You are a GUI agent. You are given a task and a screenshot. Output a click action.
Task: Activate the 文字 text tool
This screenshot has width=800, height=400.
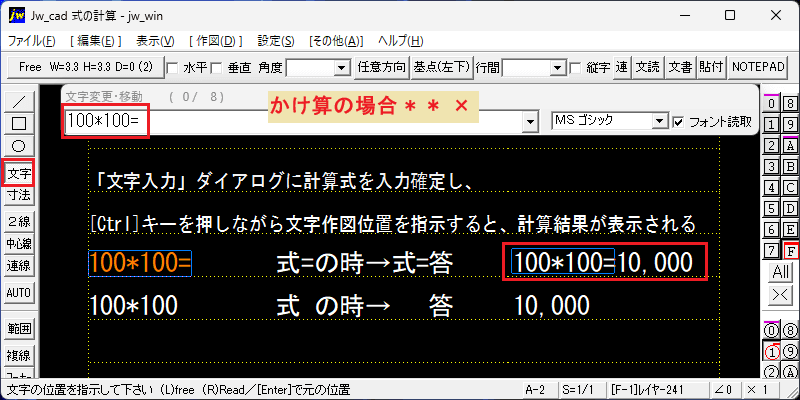pyautogui.click(x=19, y=172)
